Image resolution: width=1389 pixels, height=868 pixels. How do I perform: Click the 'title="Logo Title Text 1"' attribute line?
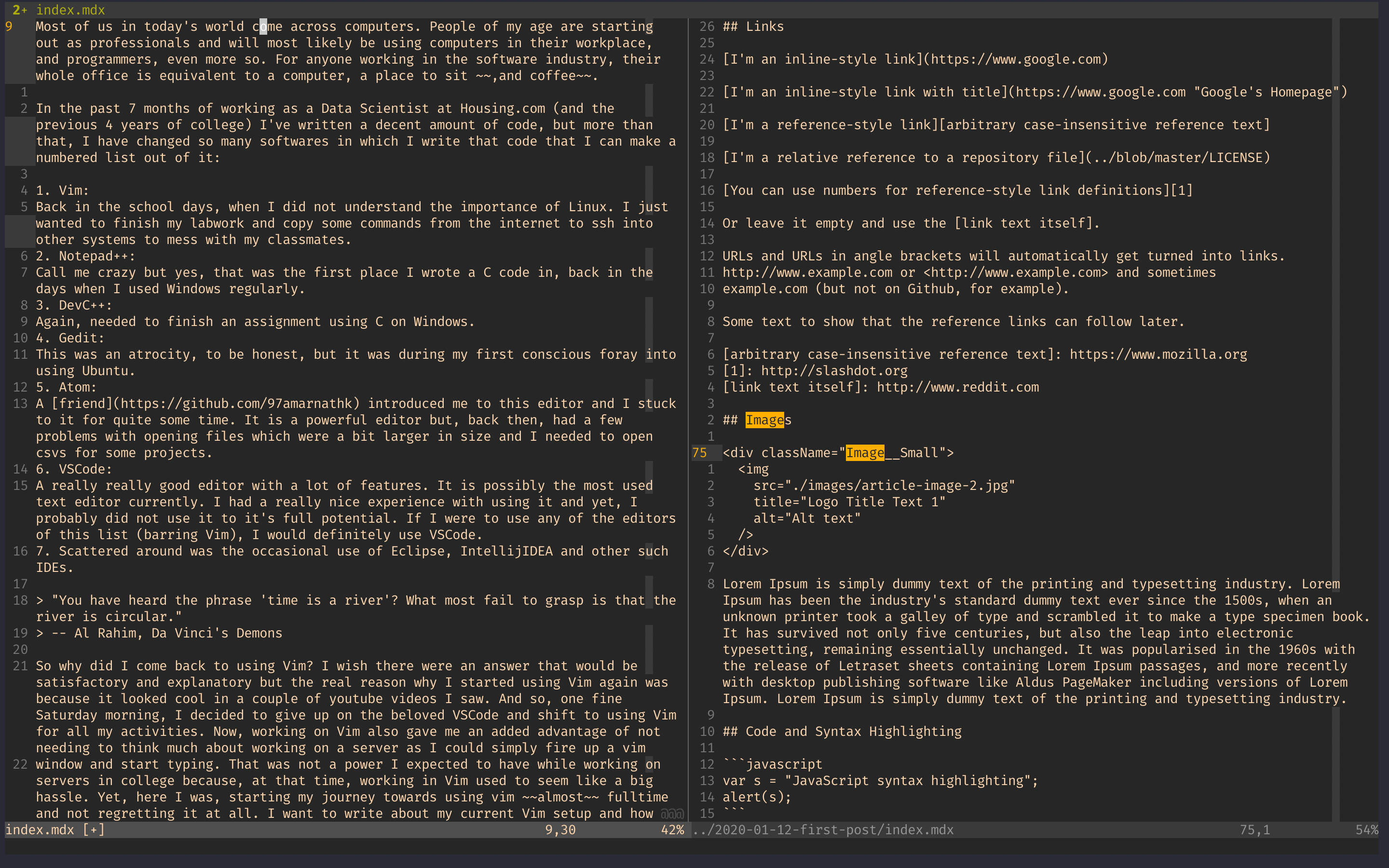pos(849,502)
